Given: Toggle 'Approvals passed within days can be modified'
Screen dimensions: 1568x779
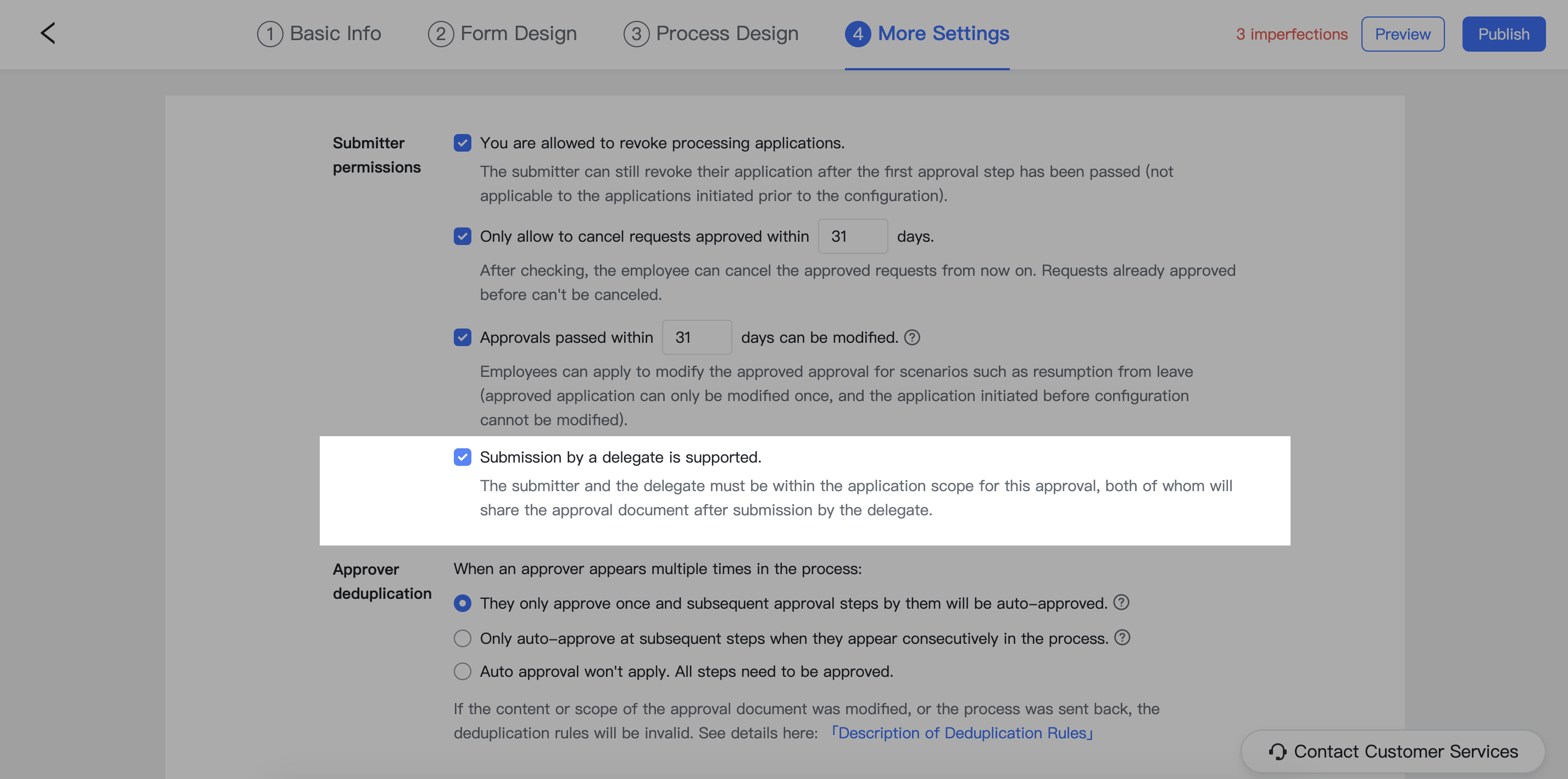Looking at the screenshot, I should (463, 337).
